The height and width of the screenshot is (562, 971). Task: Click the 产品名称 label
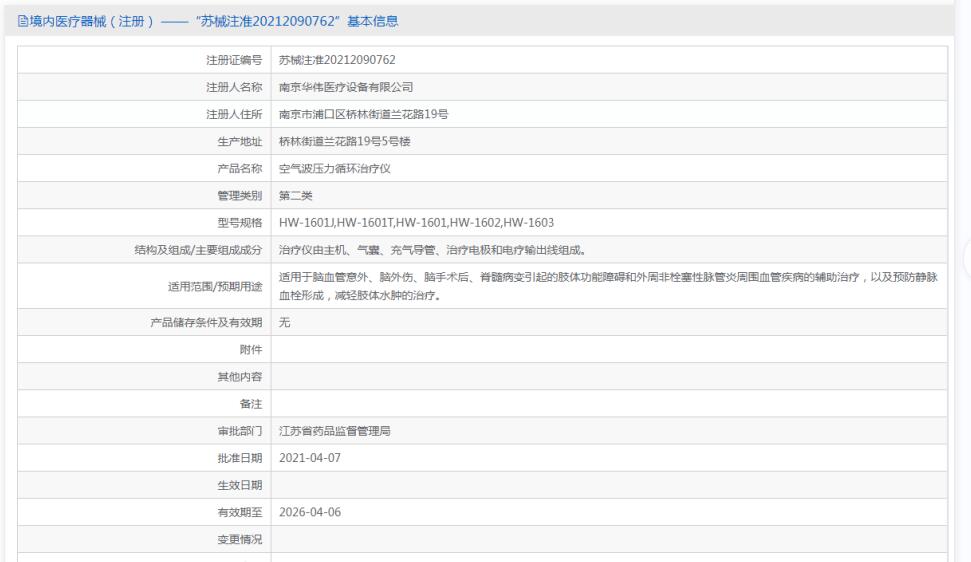(x=240, y=168)
